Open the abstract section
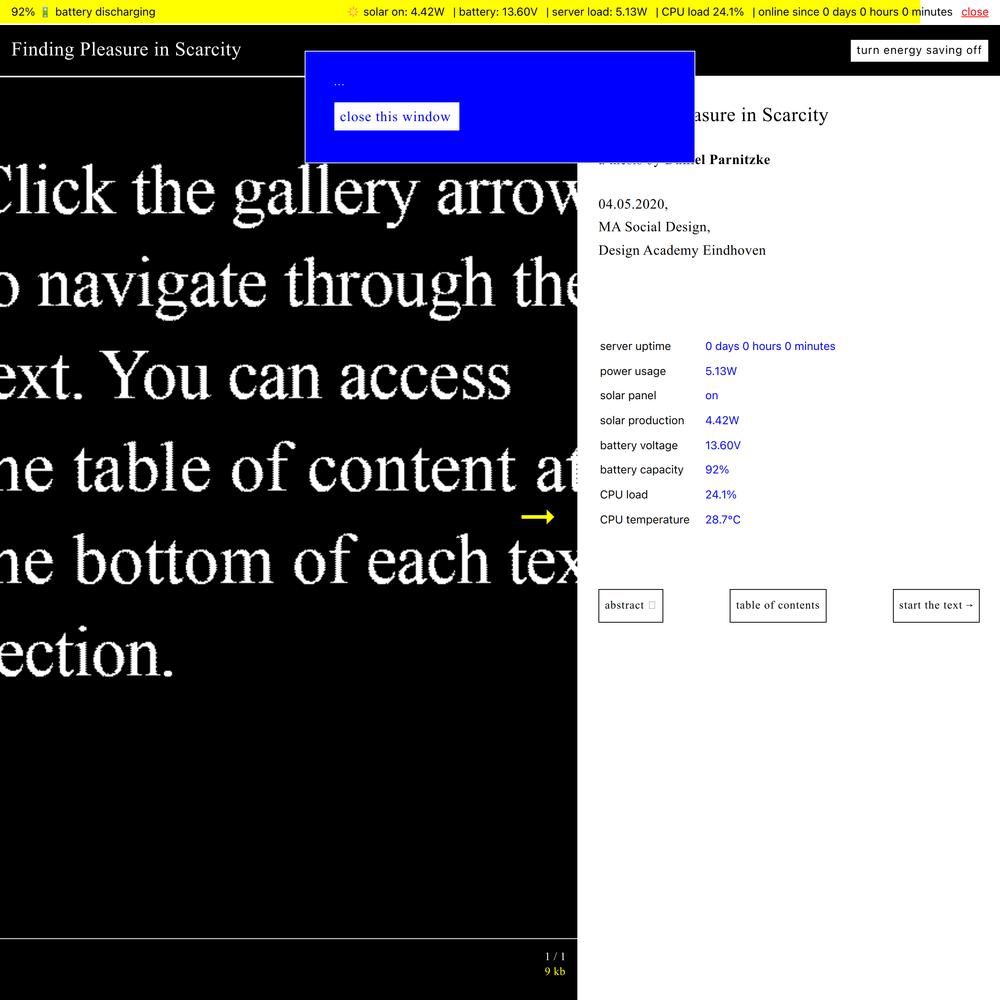The height and width of the screenshot is (1000, 1000). [x=630, y=605]
